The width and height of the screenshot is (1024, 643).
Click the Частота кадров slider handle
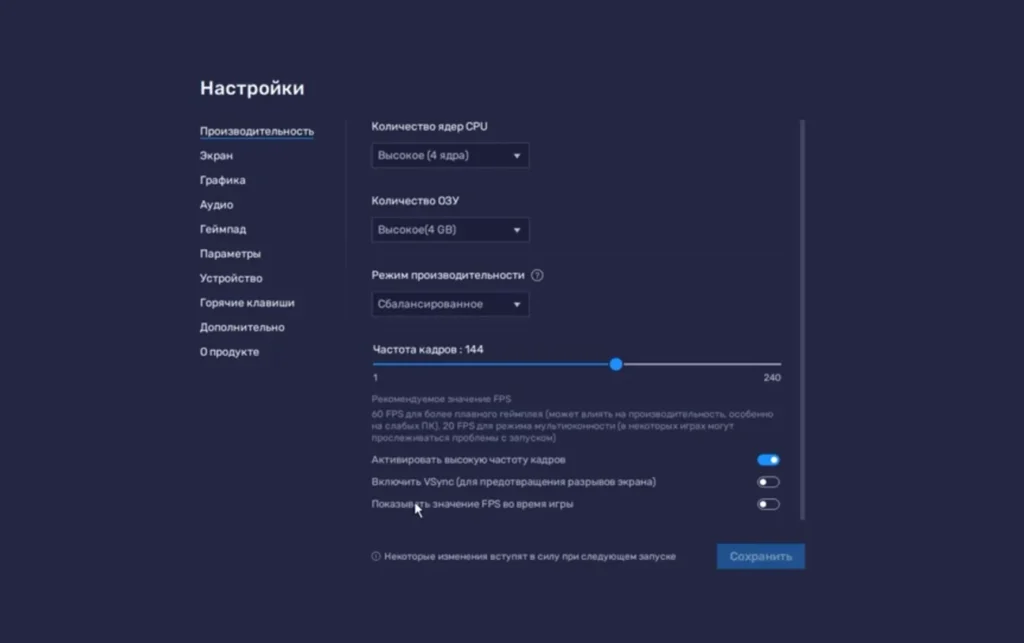616,364
